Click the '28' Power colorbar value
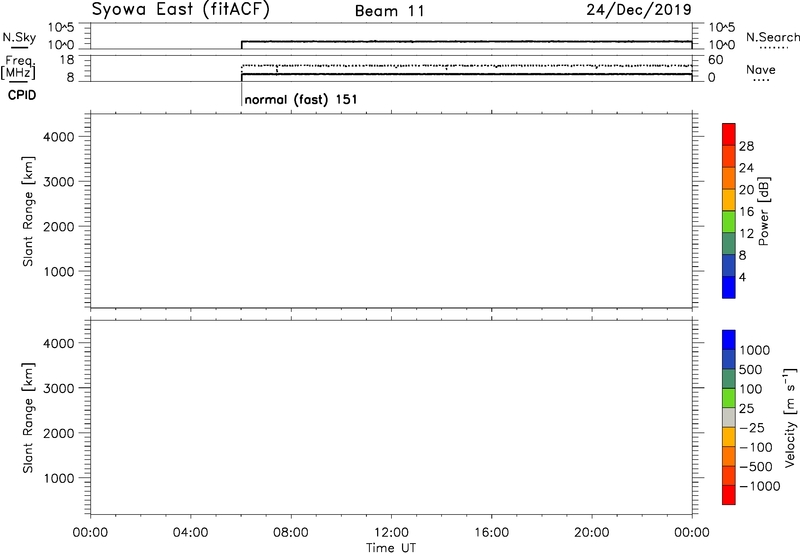 [746, 146]
